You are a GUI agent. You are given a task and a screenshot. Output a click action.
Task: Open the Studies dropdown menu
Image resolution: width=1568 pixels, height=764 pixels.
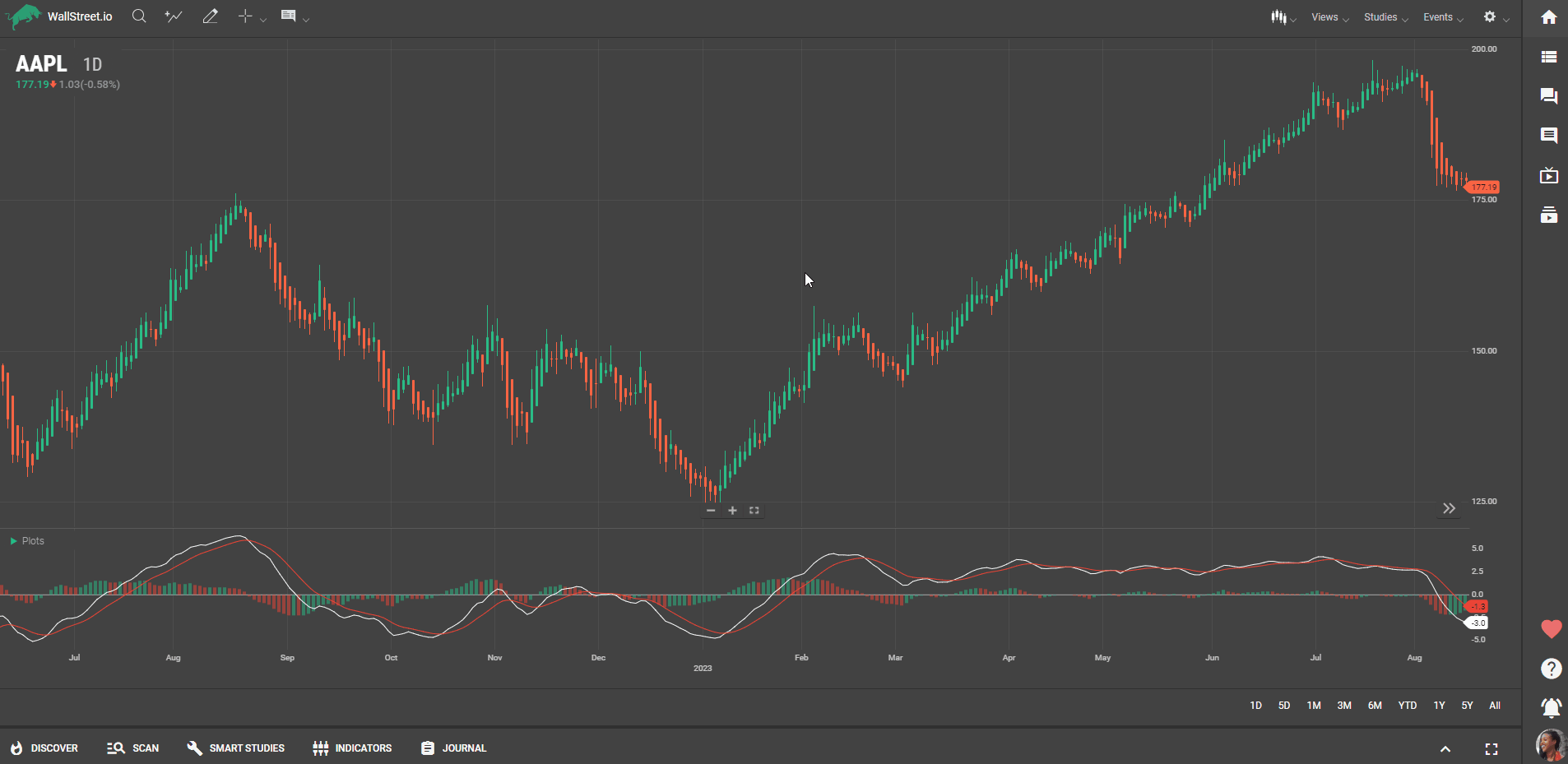coord(1385,17)
